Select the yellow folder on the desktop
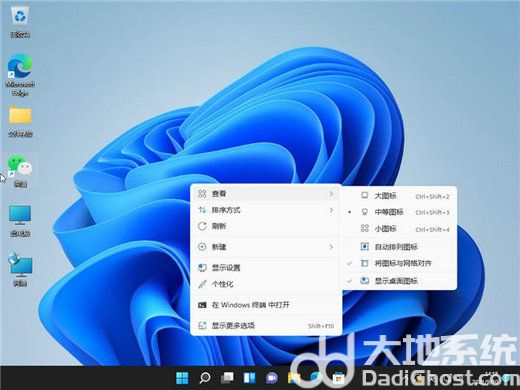 click(x=20, y=122)
